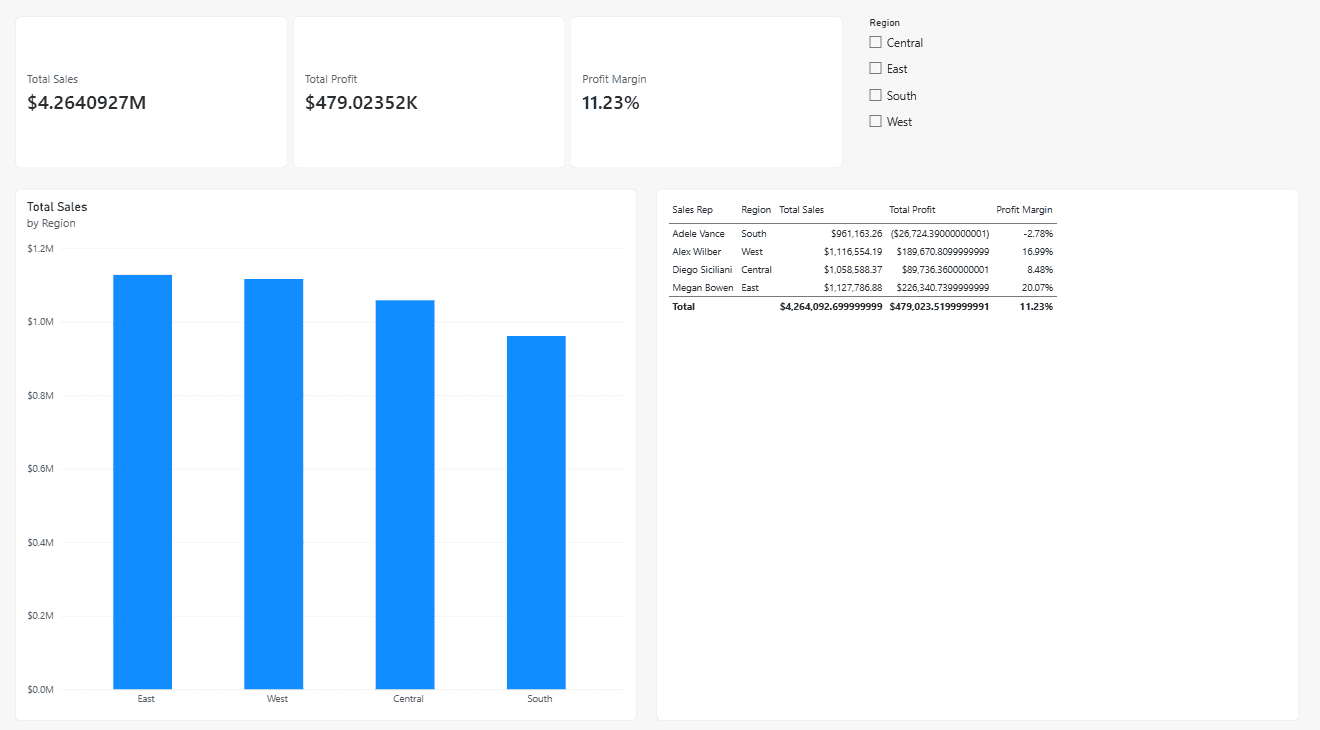1320x730 pixels.
Task: Sort table by Total Profit header
Action: [x=912, y=210]
